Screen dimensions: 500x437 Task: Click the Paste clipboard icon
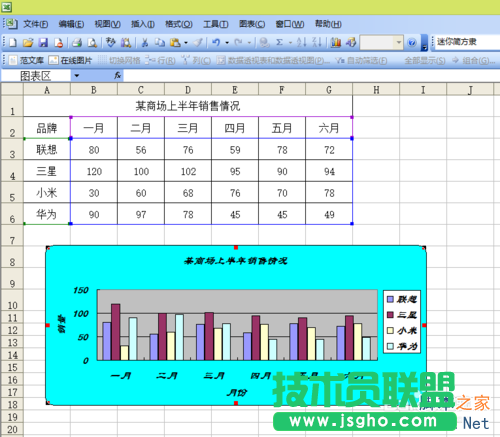(175, 42)
